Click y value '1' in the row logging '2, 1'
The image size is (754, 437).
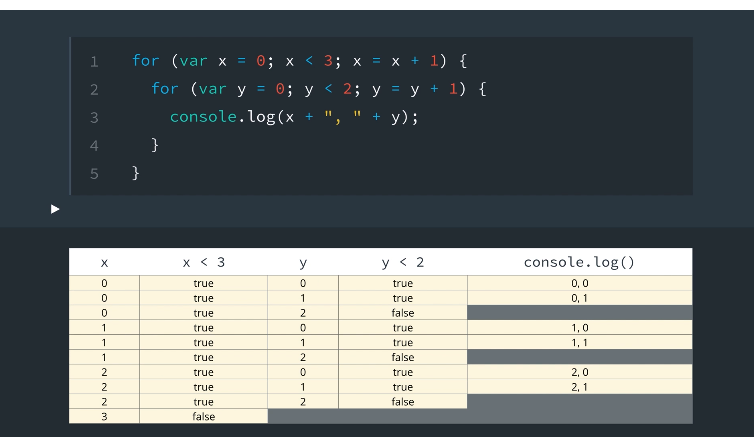[303, 387]
